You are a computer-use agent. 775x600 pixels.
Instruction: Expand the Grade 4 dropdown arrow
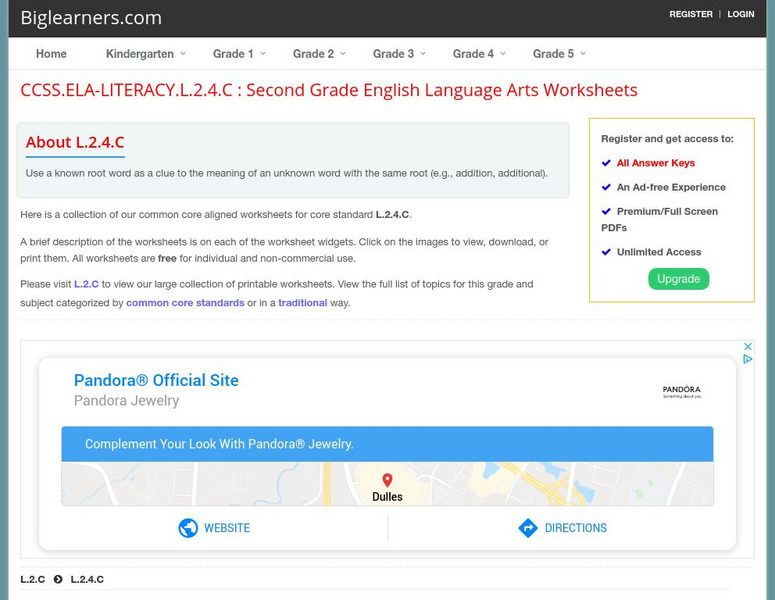503,53
